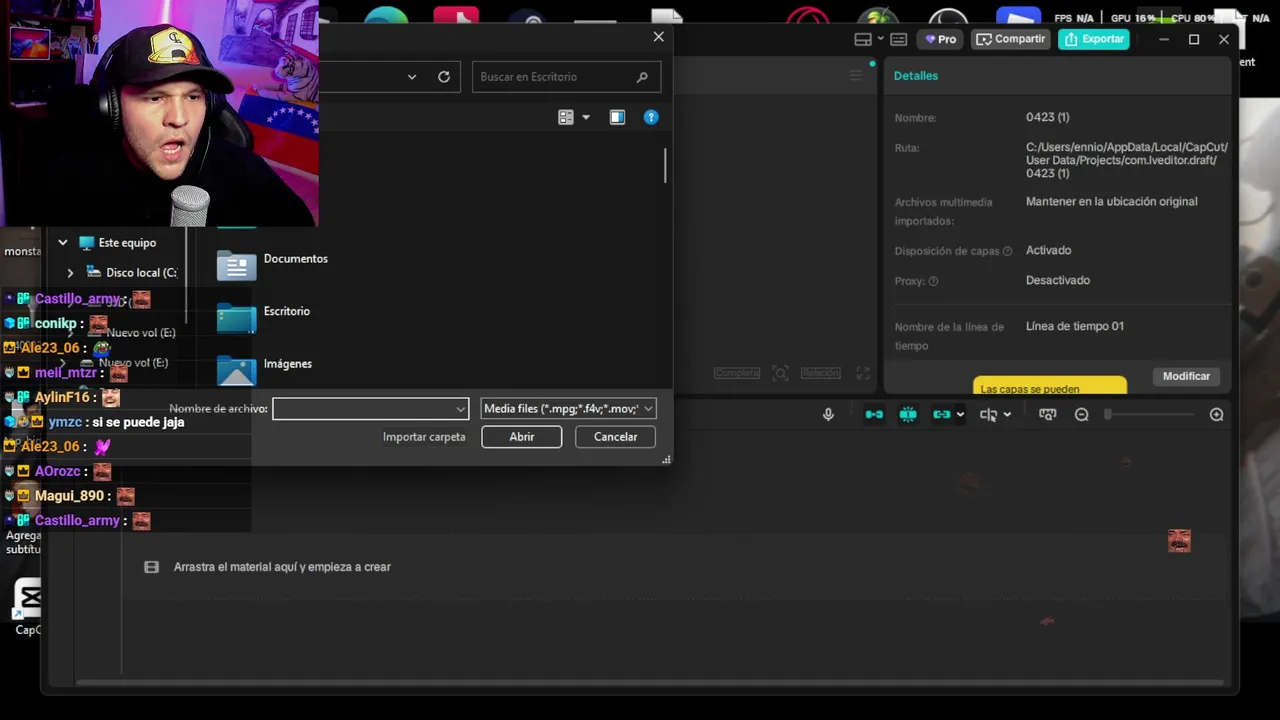Open dropdown arrow beside linkage icon
The width and height of the screenshot is (1280, 720).
(960, 414)
